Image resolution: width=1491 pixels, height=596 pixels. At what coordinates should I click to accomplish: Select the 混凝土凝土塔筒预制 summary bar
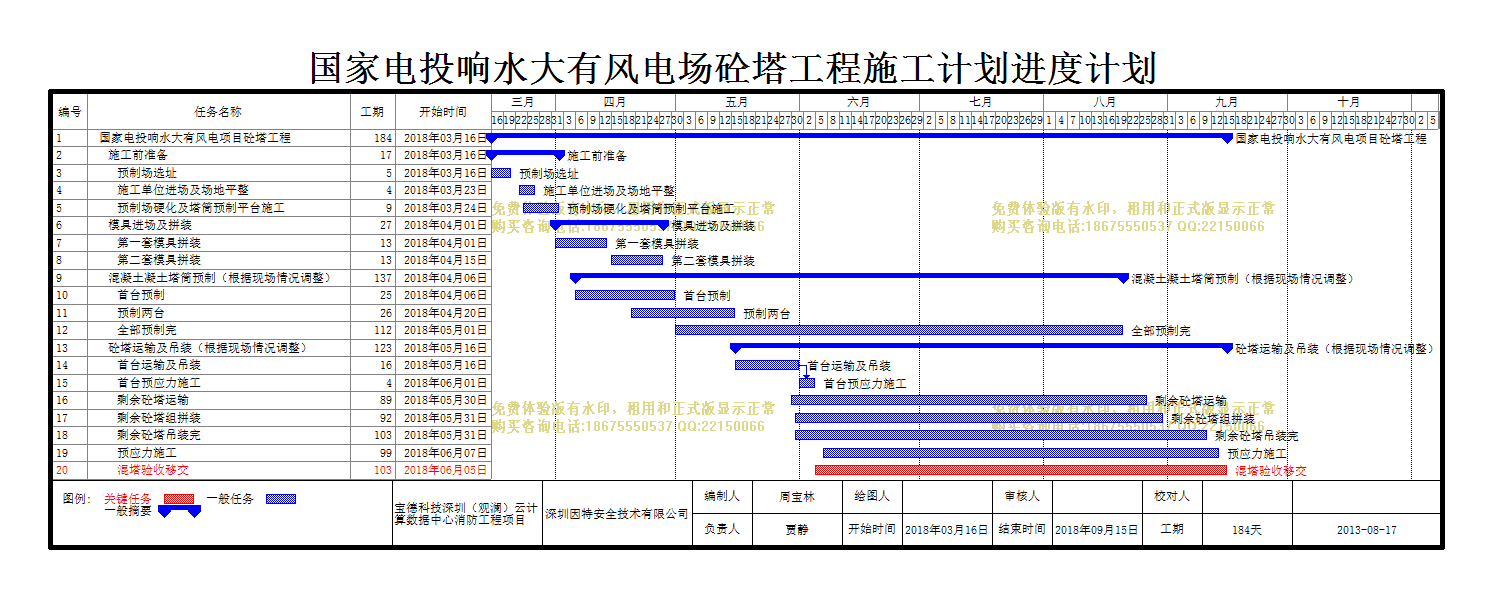click(849, 278)
